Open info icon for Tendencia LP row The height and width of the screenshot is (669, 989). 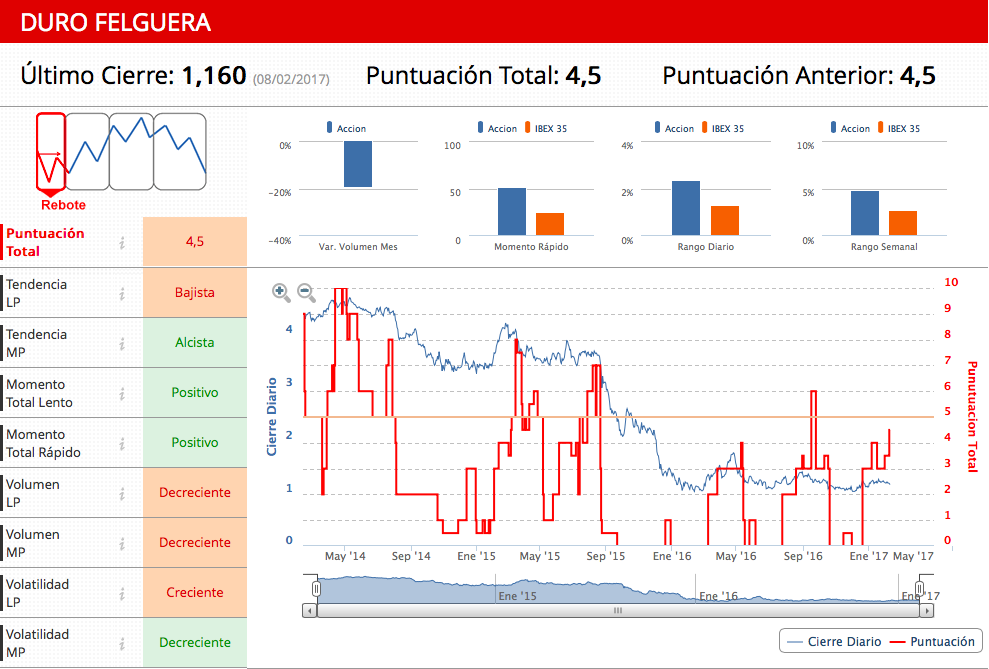[x=122, y=293]
